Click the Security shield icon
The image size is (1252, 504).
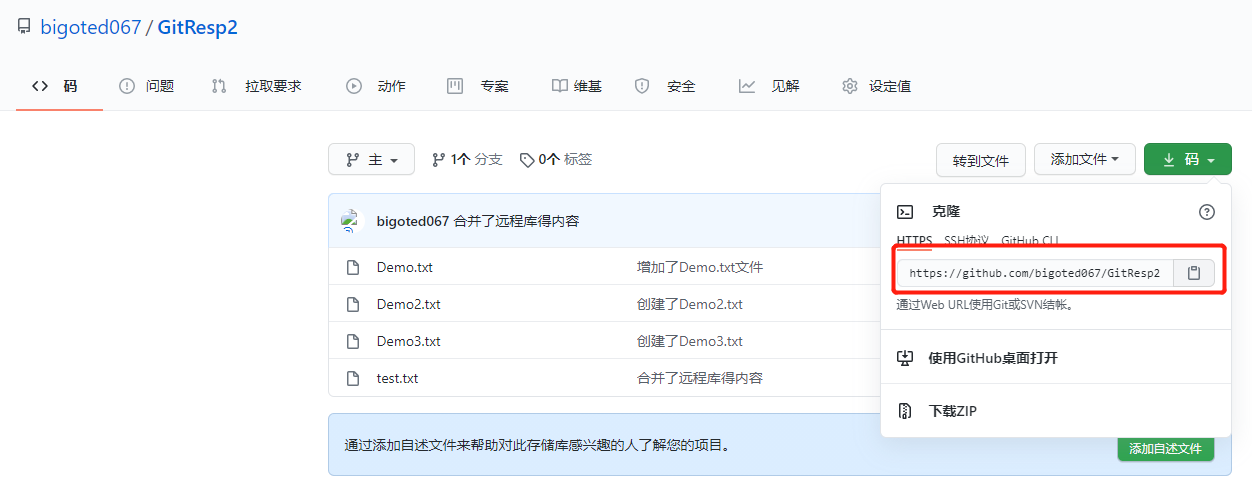(x=642, y=86)
